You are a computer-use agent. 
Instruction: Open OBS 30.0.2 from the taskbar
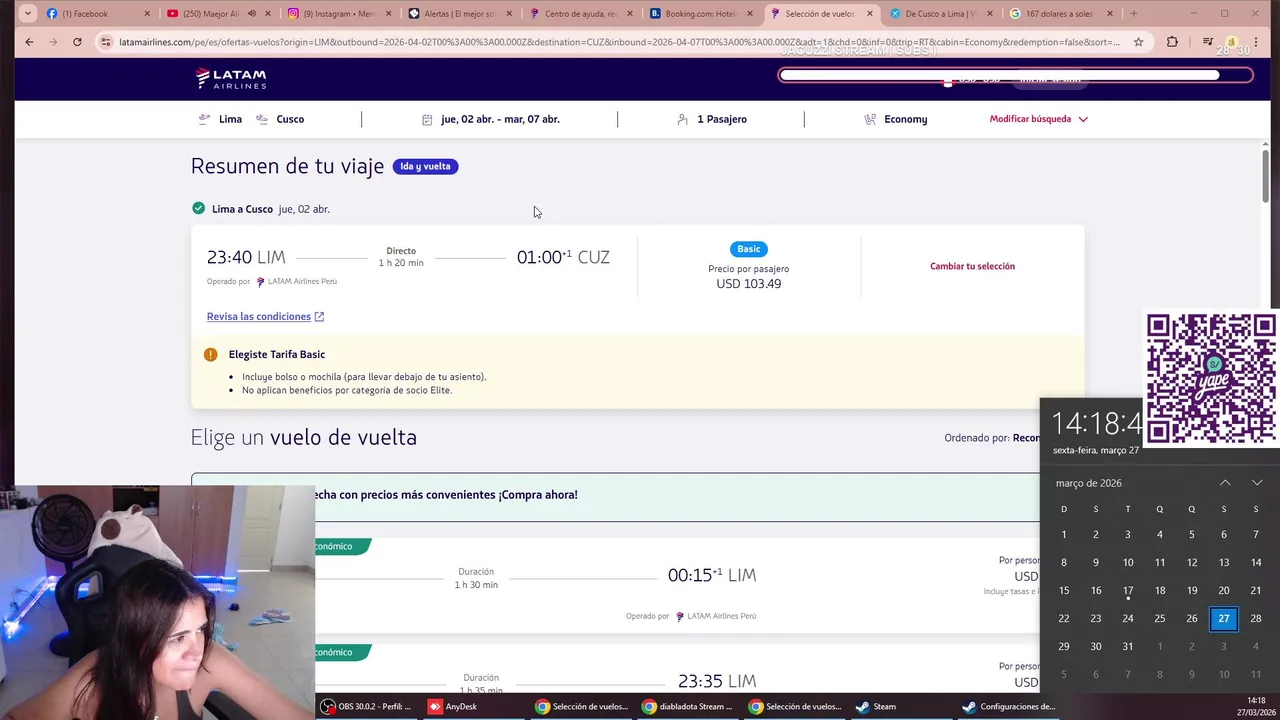[366, 706]
